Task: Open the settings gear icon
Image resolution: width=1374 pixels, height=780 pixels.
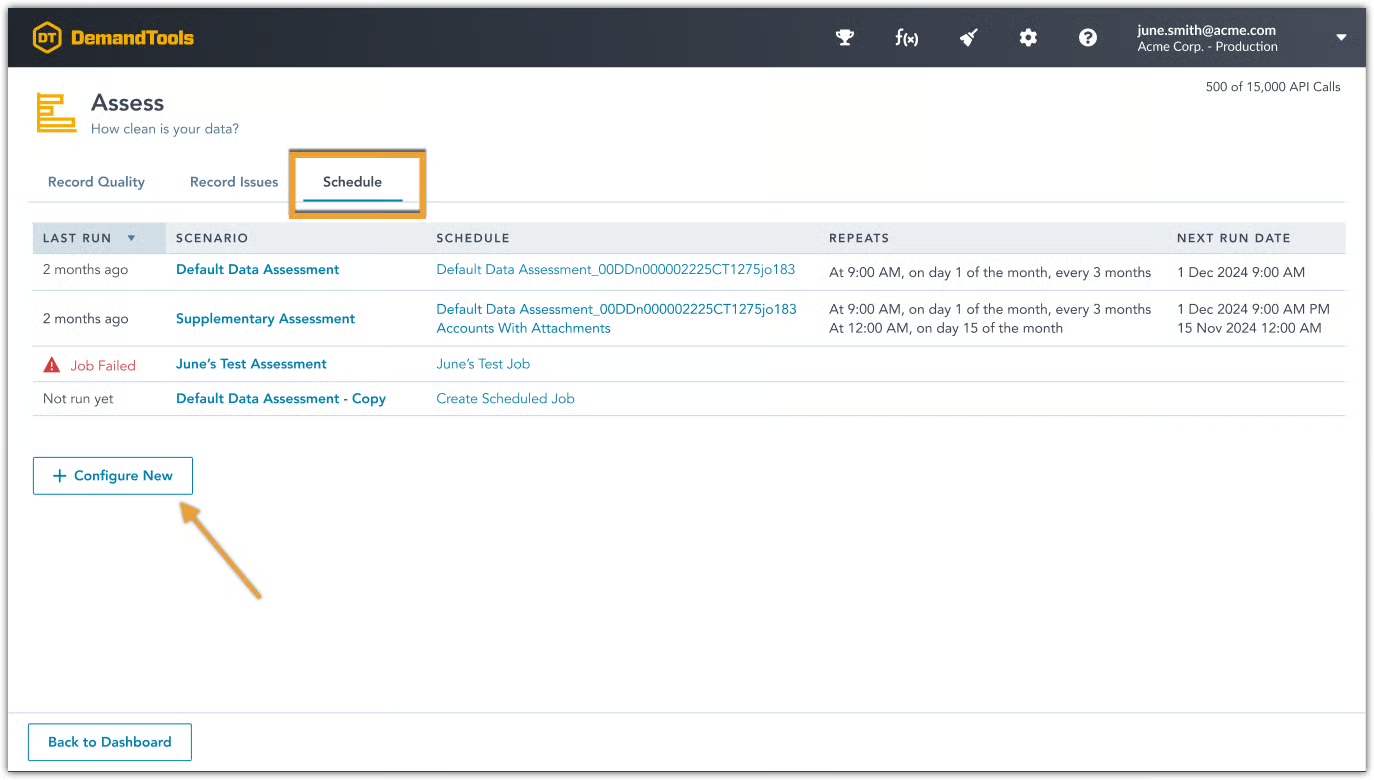Action: (1028, 38)
